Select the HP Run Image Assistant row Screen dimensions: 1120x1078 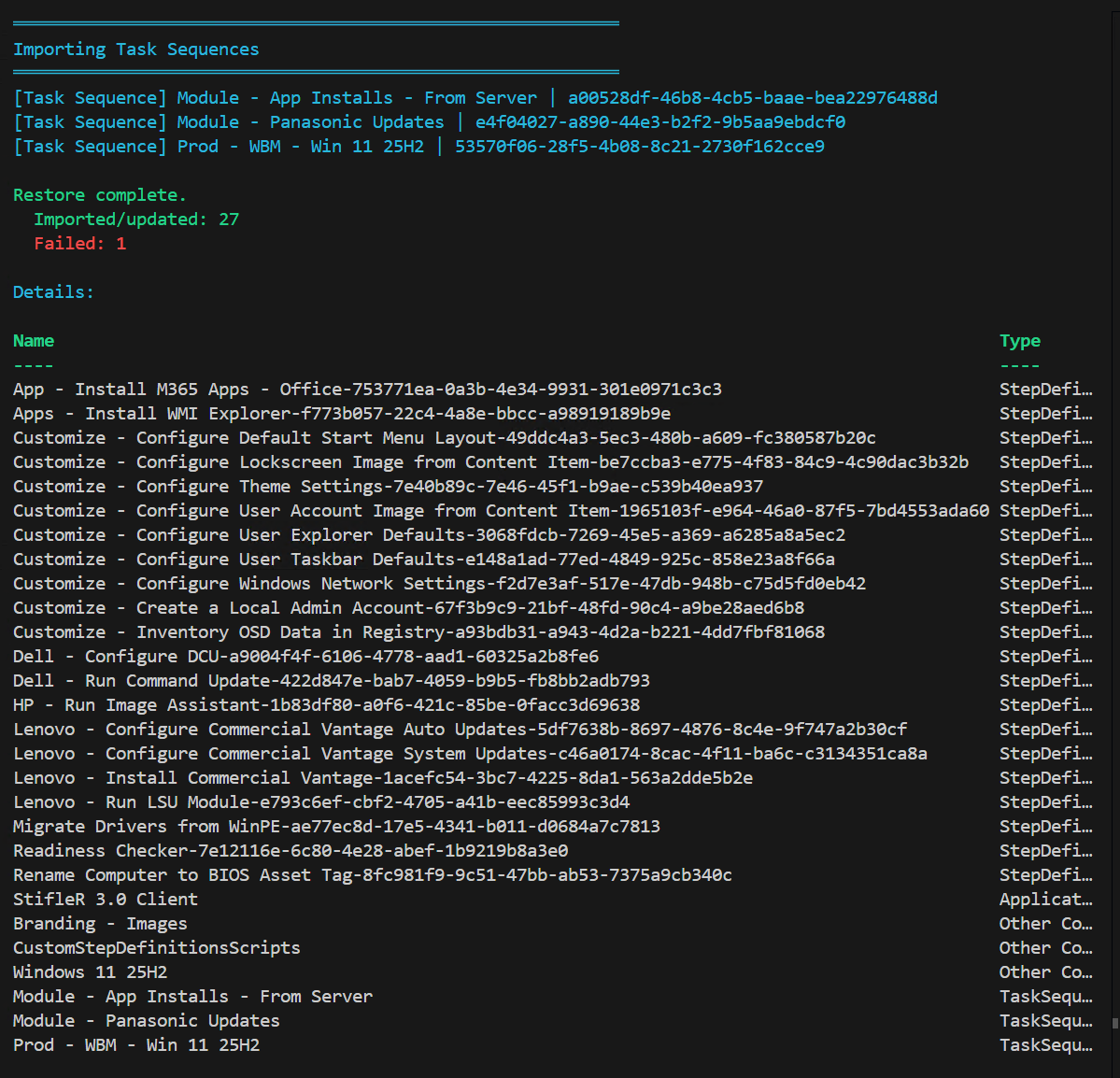pos(326,705)
